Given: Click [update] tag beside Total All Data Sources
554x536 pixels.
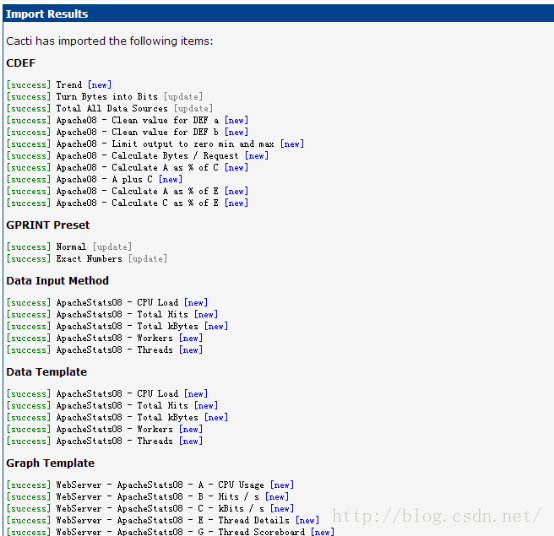Looking at the screenshot, I should pyautogui.click(x=193, y=108).
